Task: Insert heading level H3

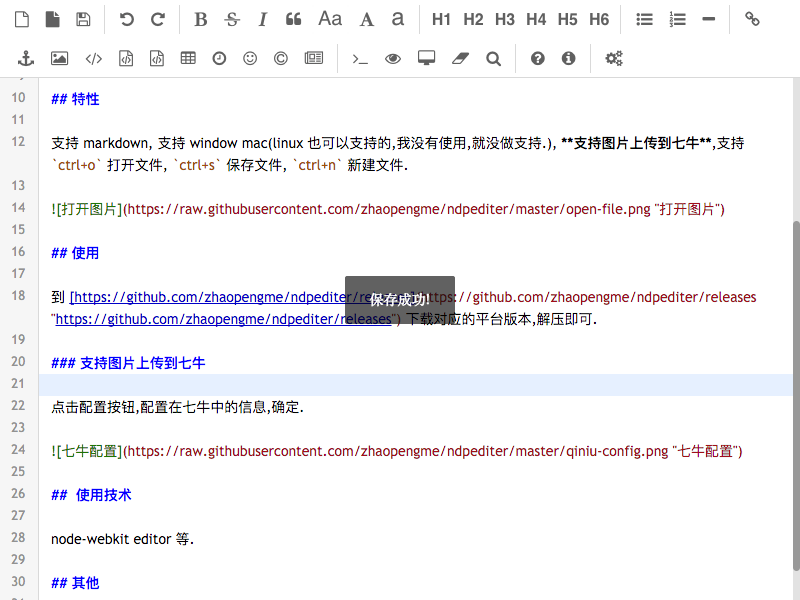Action: point(505,19)
